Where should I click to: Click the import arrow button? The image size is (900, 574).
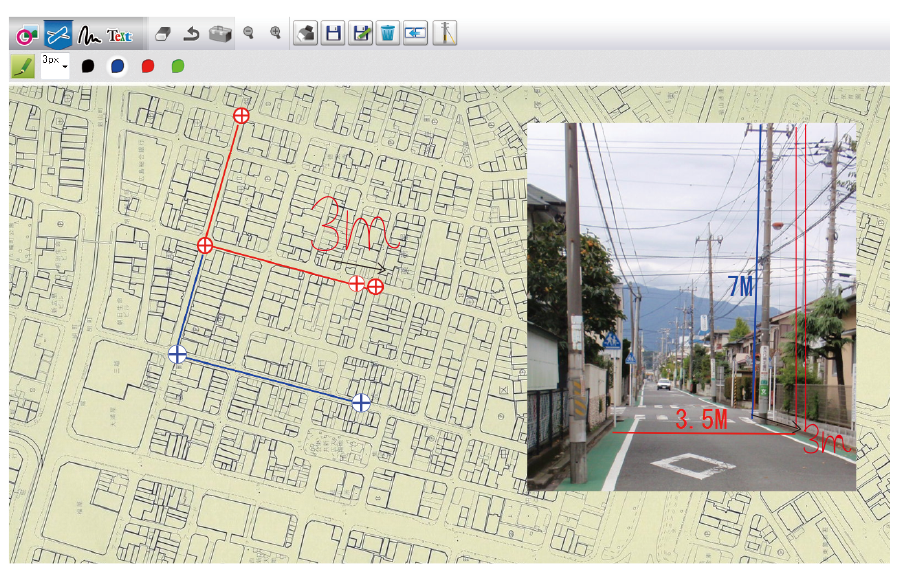416,33
